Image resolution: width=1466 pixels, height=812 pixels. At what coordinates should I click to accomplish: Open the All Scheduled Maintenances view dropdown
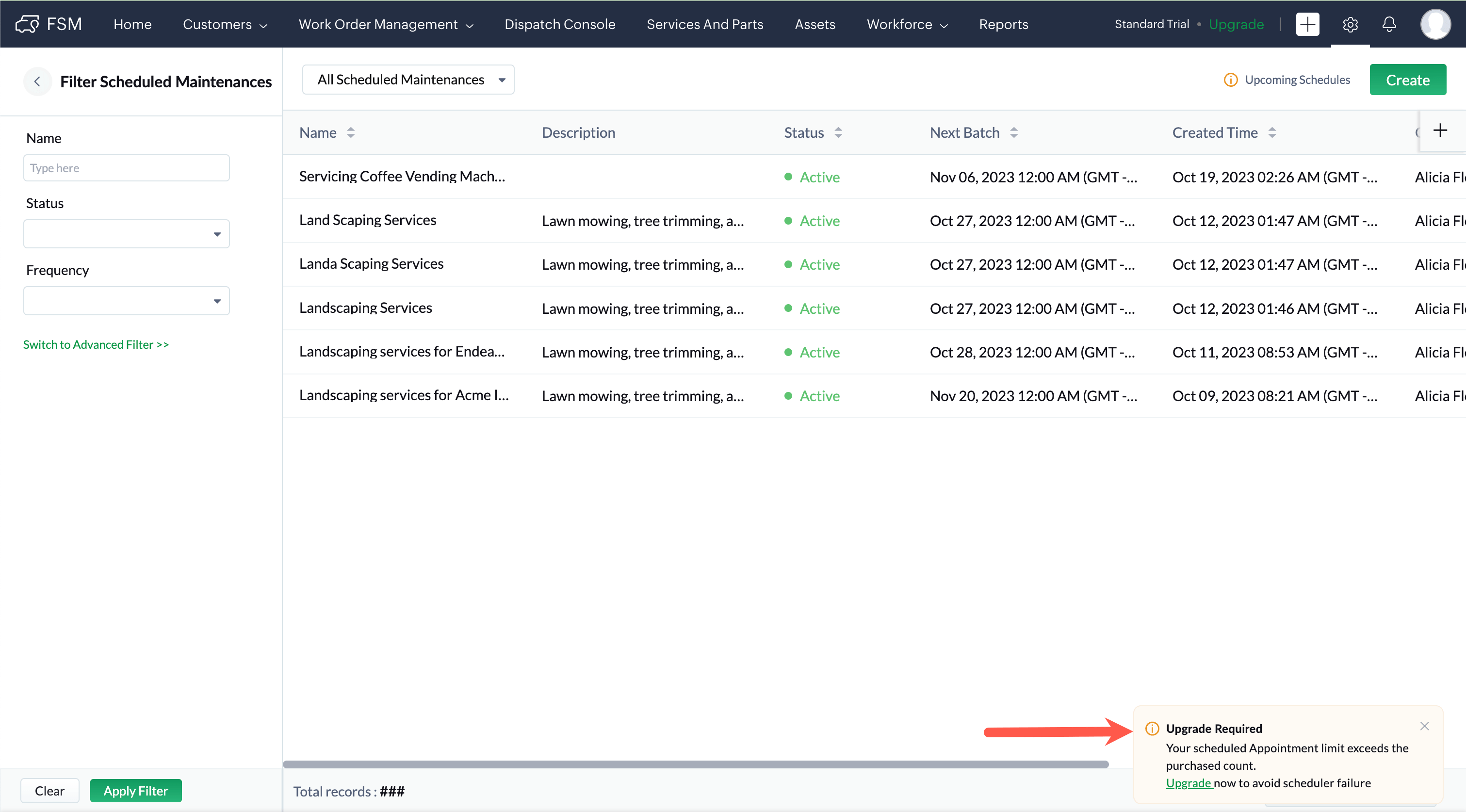point(408,80)
